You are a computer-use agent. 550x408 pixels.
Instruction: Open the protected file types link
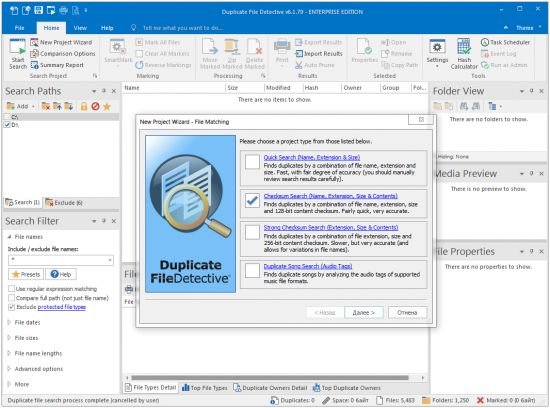coord(62,307)
